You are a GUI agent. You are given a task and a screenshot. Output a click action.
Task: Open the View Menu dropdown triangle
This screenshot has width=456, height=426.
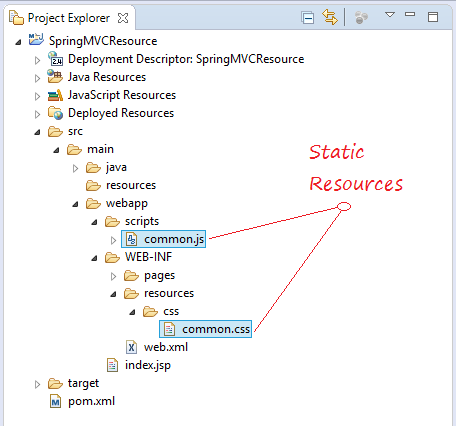point(390,15)
